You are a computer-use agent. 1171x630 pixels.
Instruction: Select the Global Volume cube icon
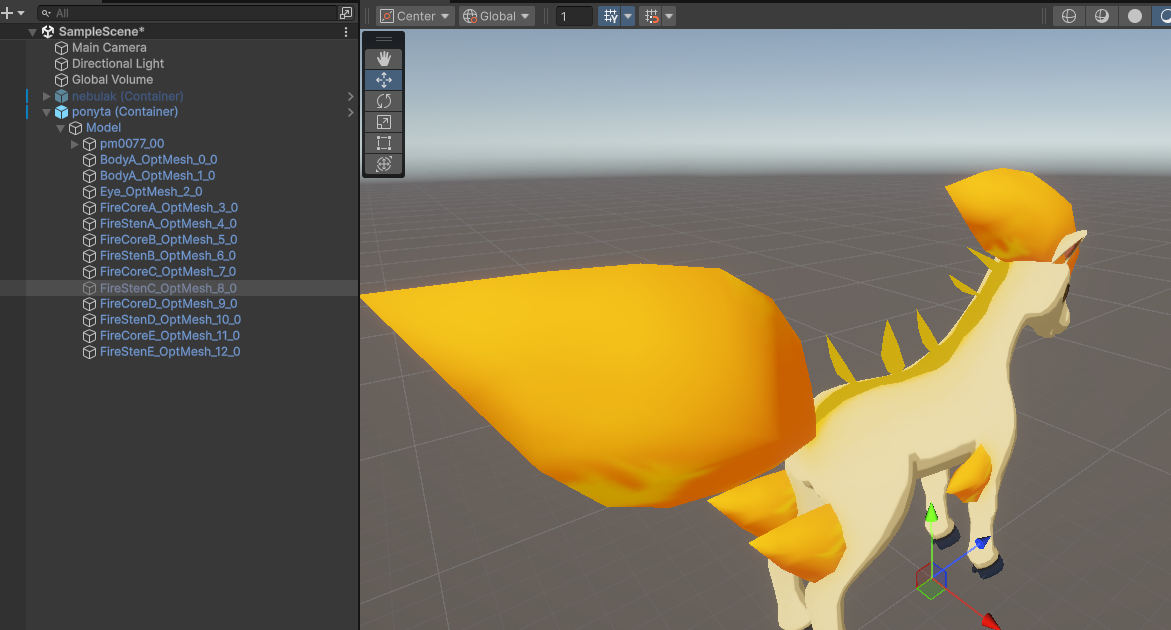pyautogui.click(x=61, y=80)
